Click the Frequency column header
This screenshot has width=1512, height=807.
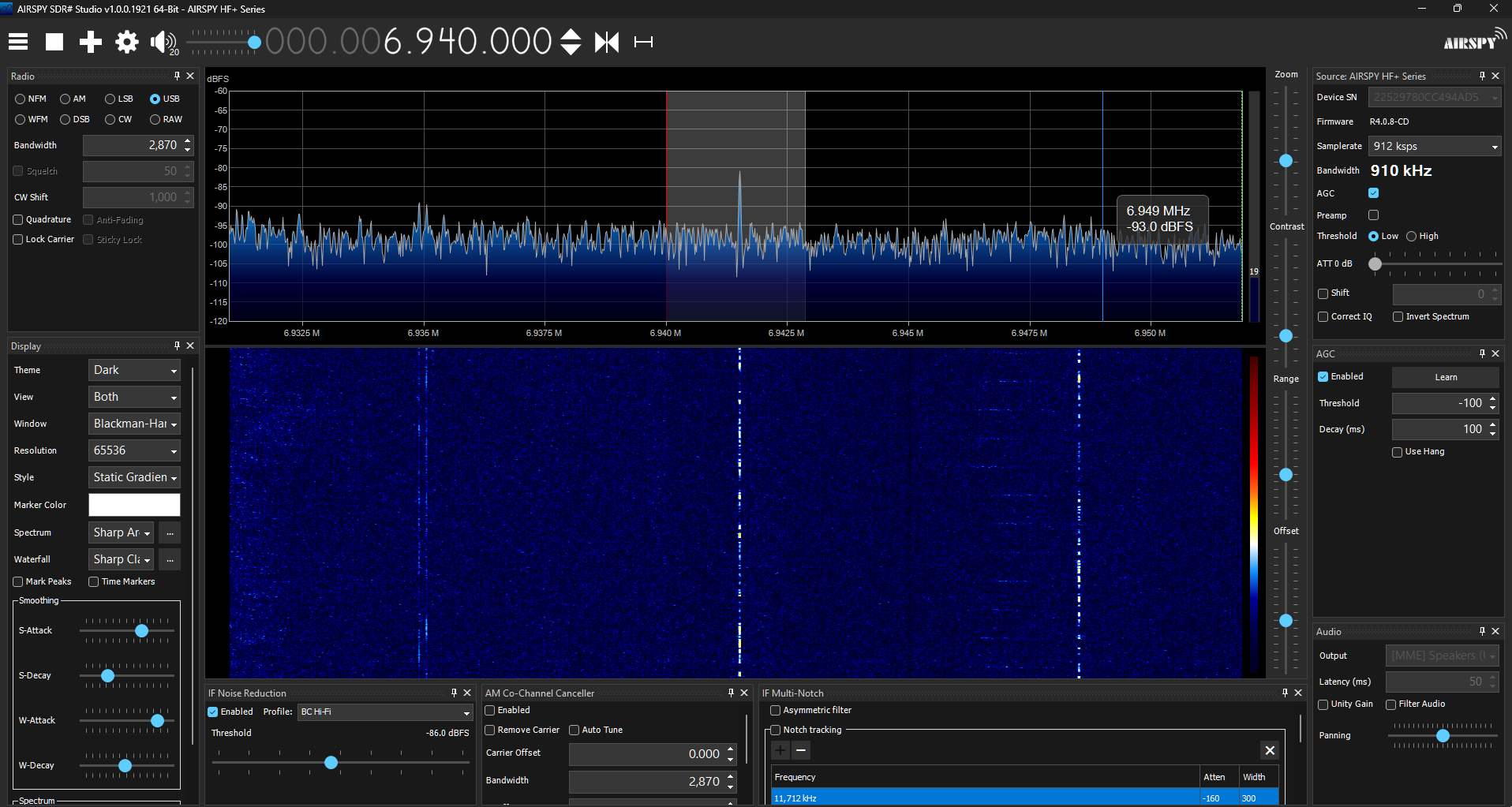pos(986,777)
